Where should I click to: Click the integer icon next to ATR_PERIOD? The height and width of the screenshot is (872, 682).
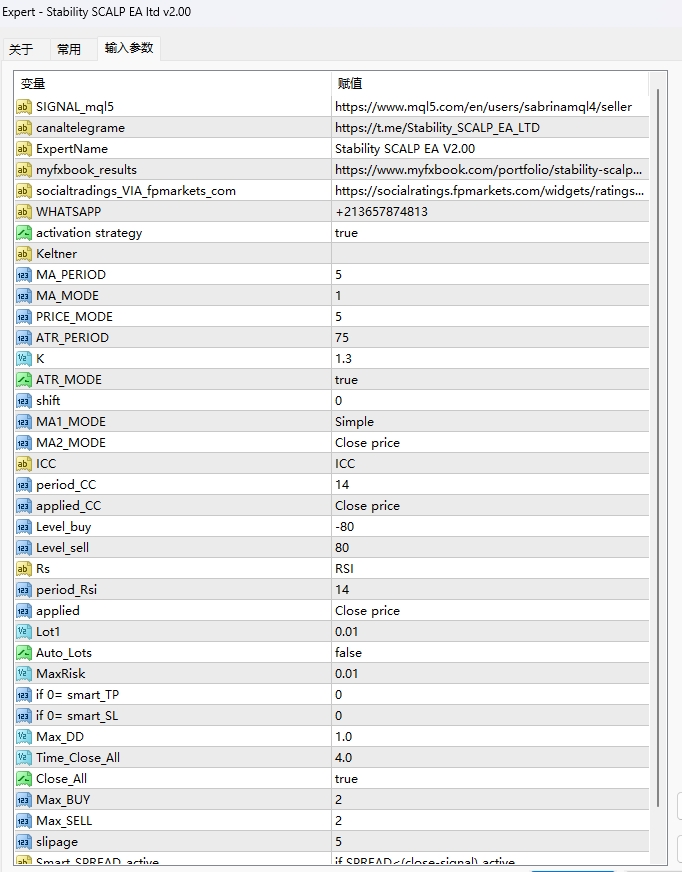pyautogui.click(x=24, y=338)
